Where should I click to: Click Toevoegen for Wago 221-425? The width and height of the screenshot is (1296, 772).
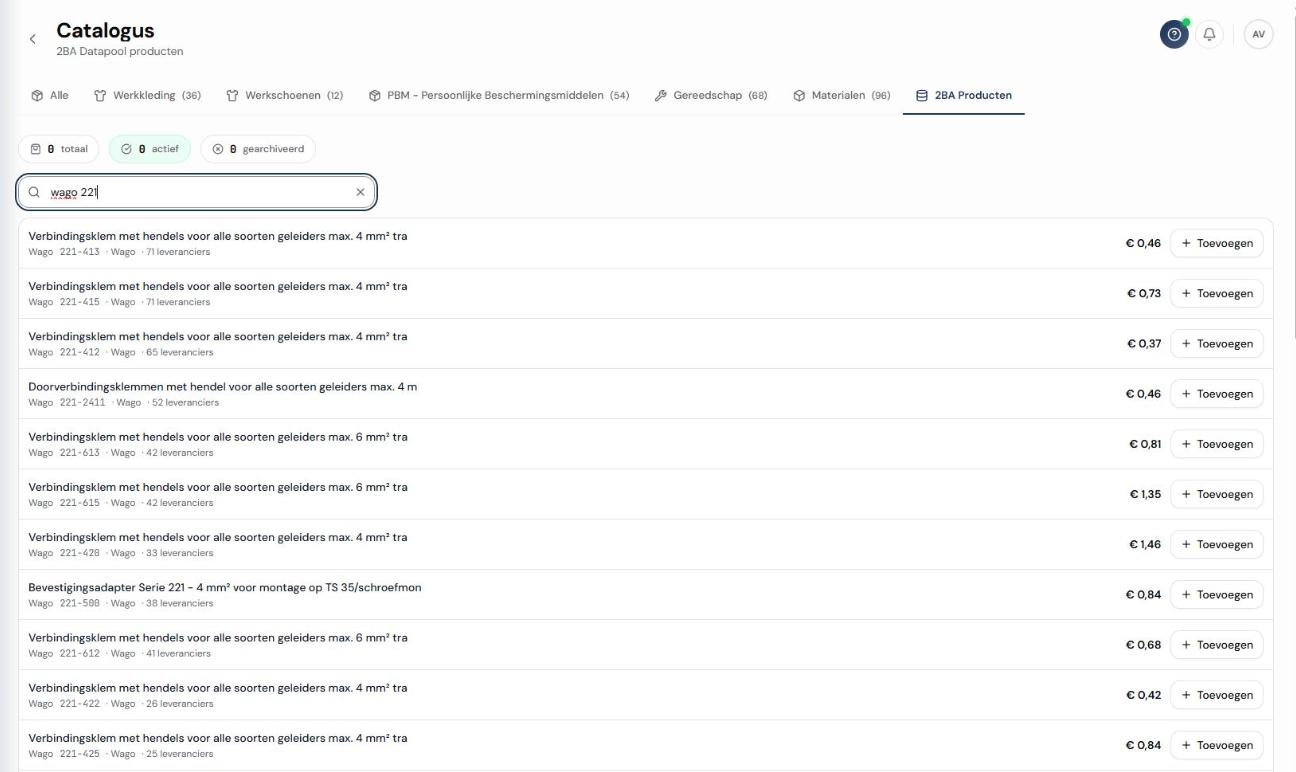[x=1216, y=745]
